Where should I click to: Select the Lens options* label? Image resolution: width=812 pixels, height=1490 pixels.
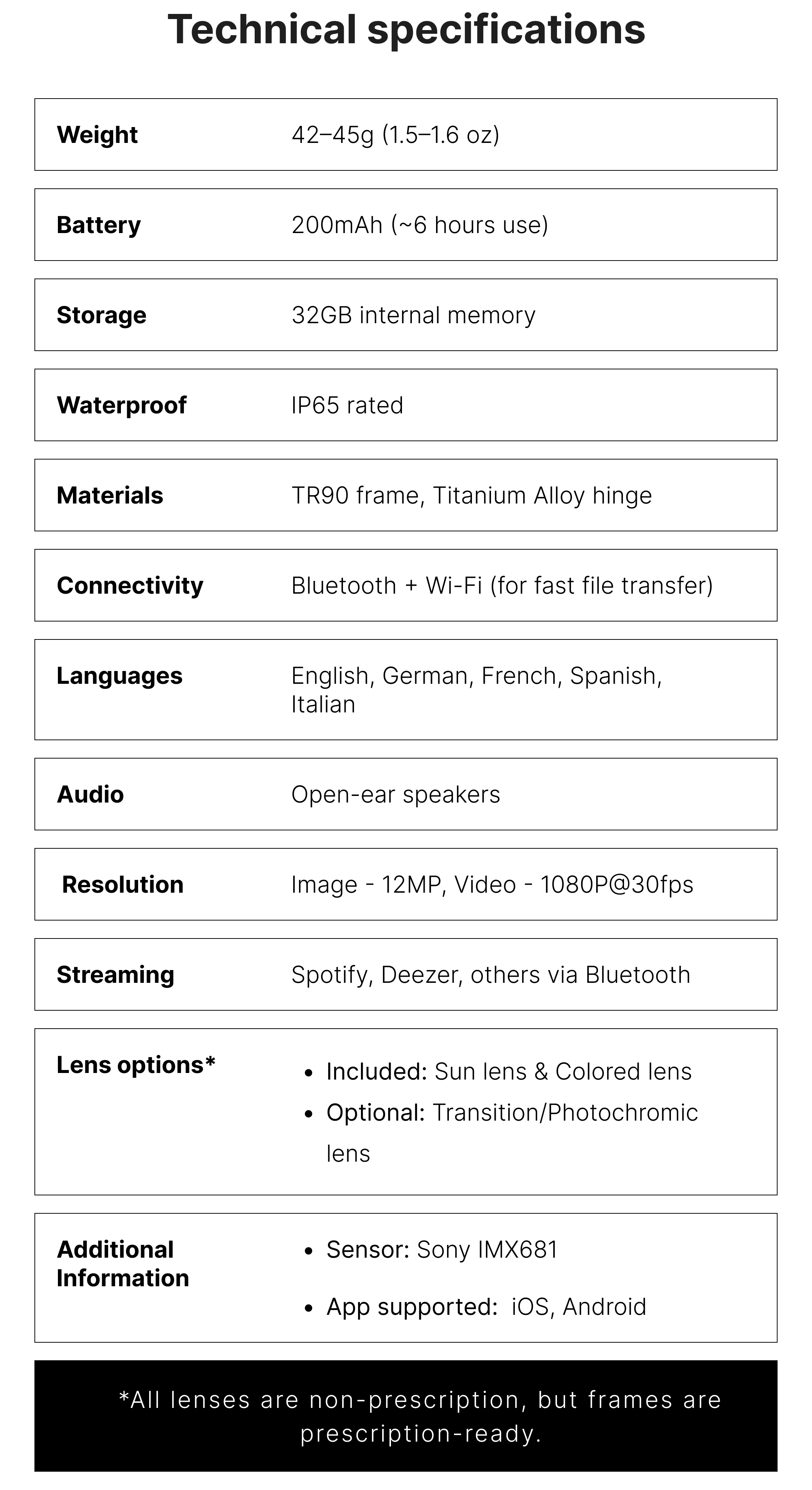coord(136,1065)
